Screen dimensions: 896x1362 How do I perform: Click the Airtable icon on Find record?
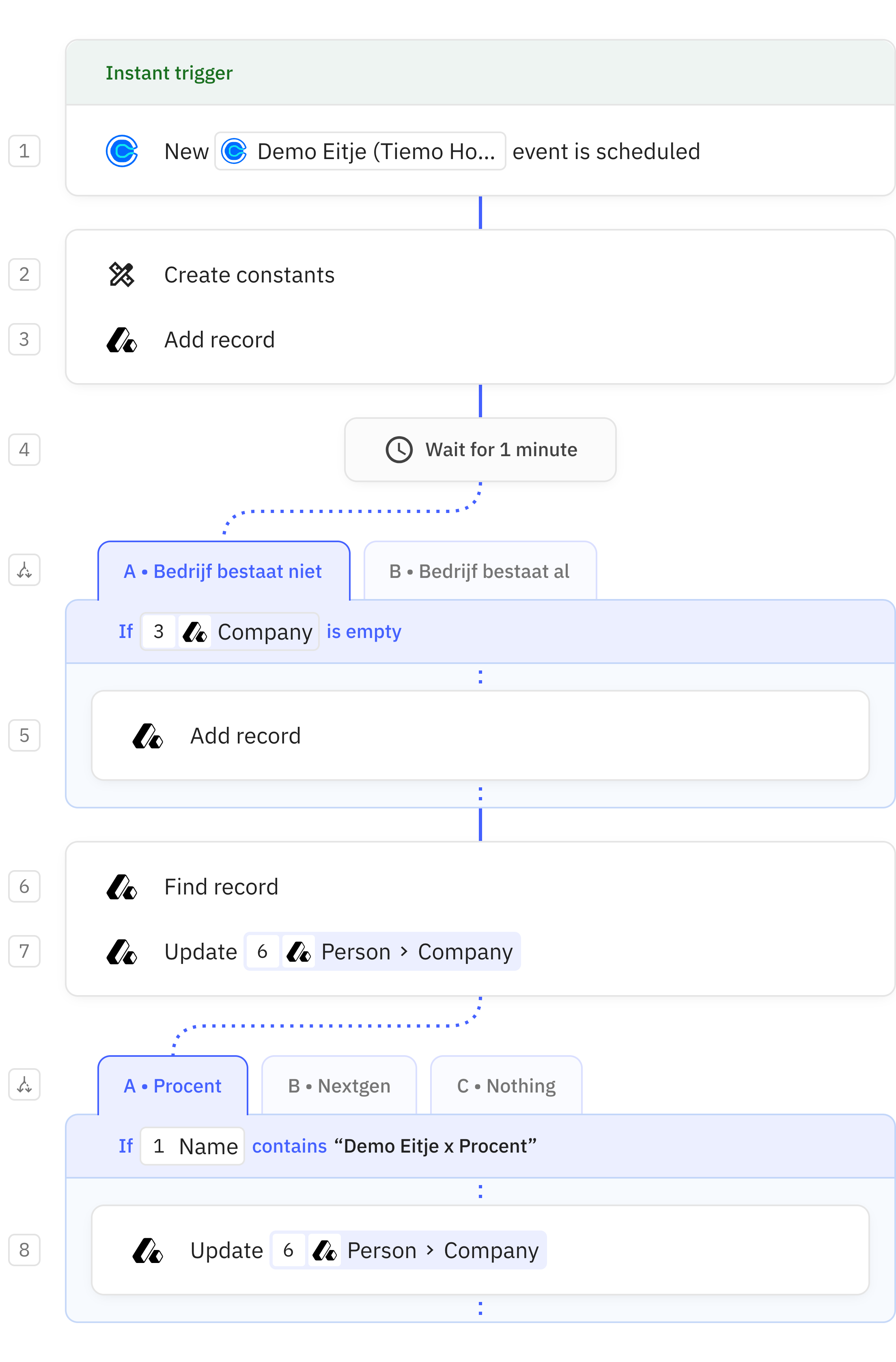pyautogui.click(x=122, y=886)
